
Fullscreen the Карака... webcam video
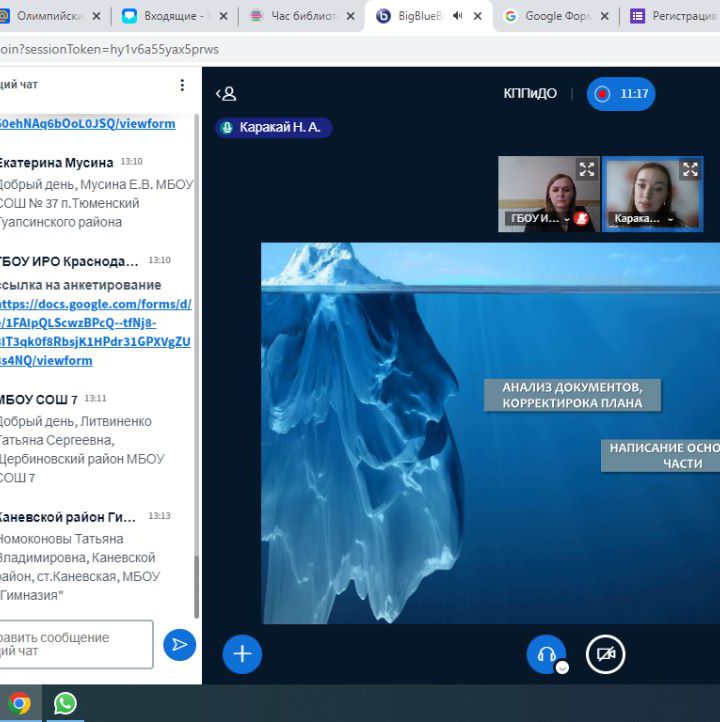(x=690, y=169)
